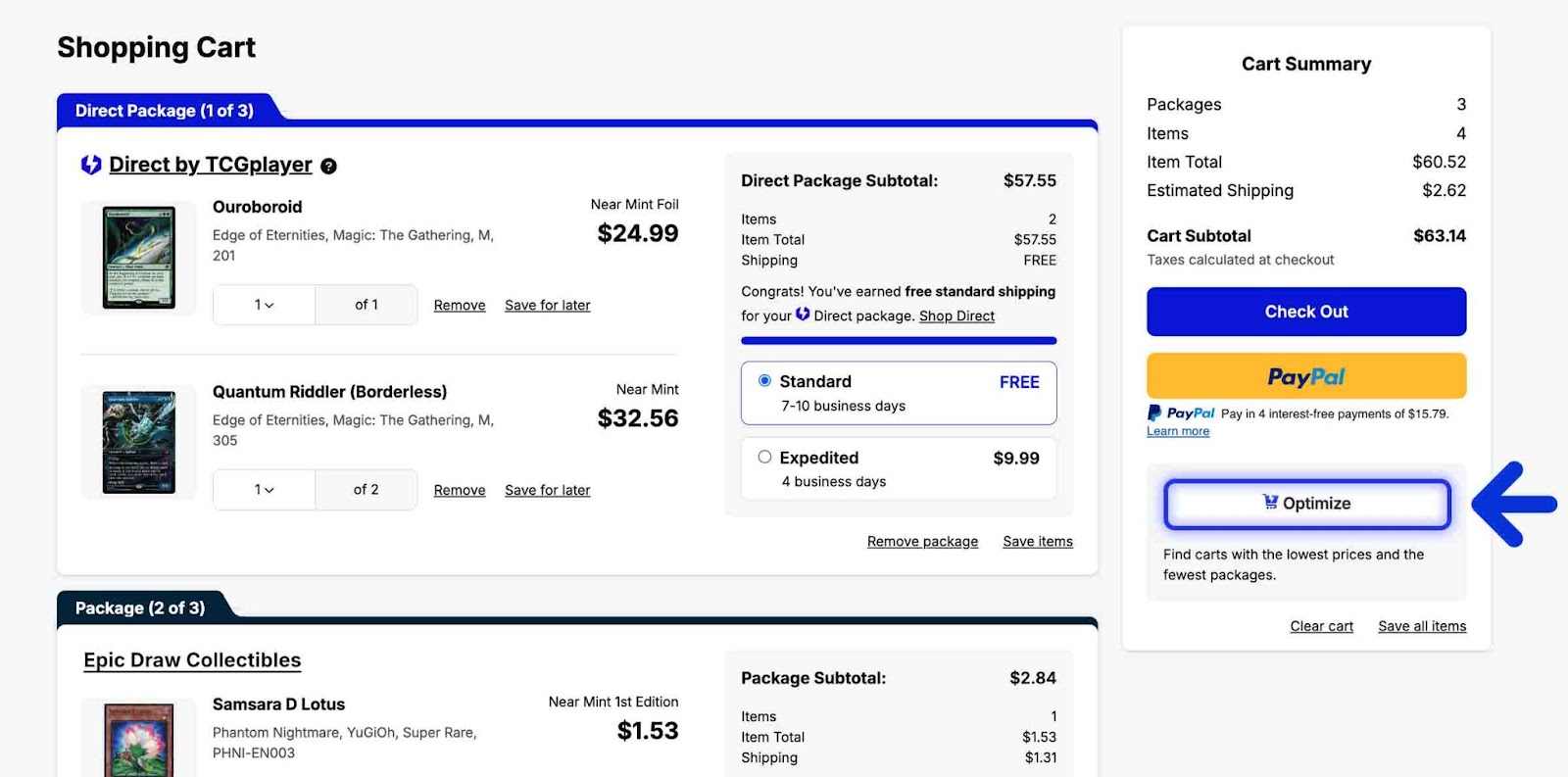
Task: Pay with the yellow PayPal button
Action: click(1305, 376)
